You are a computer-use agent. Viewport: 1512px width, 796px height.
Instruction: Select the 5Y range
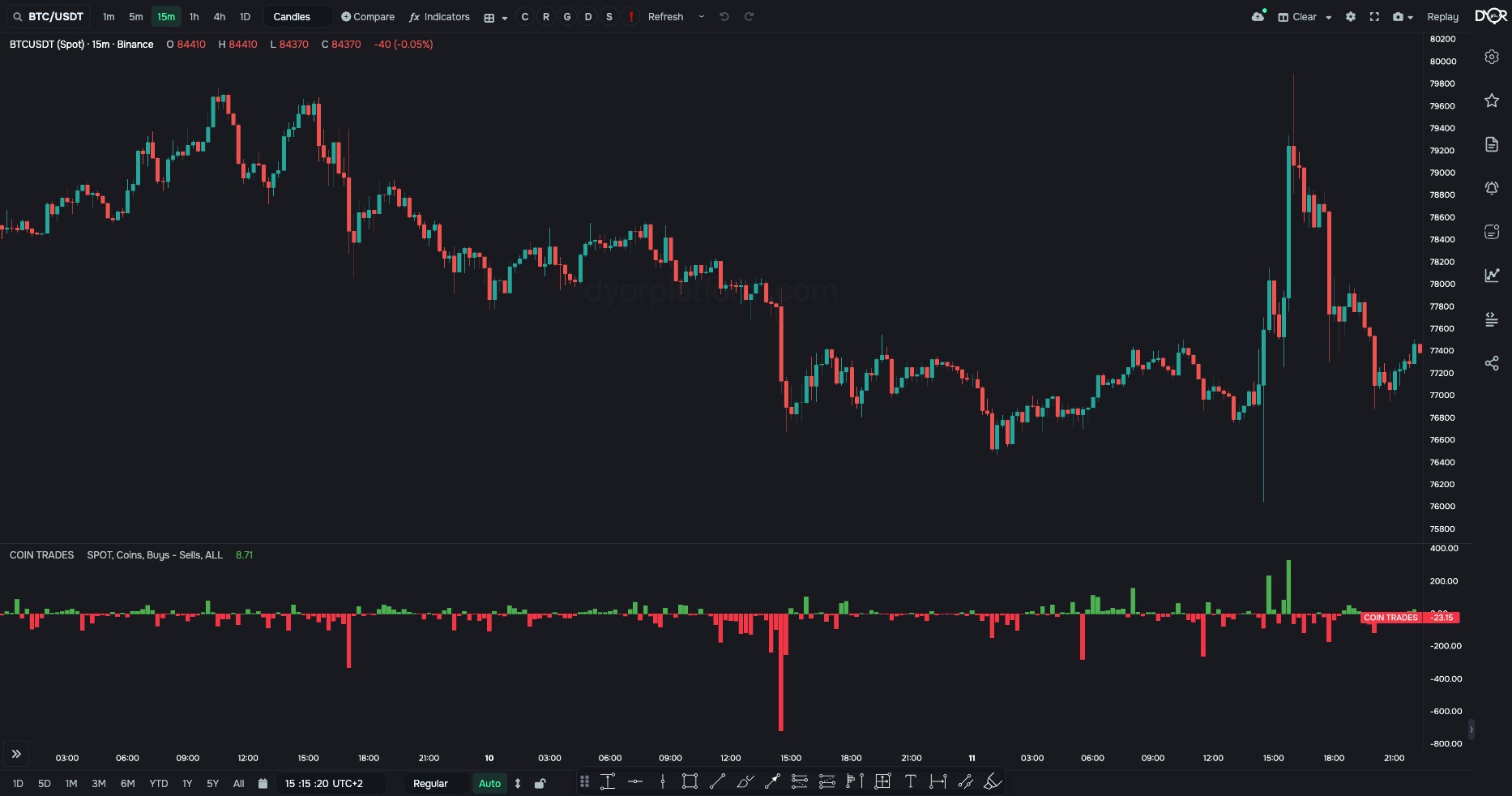coord(213,784)
